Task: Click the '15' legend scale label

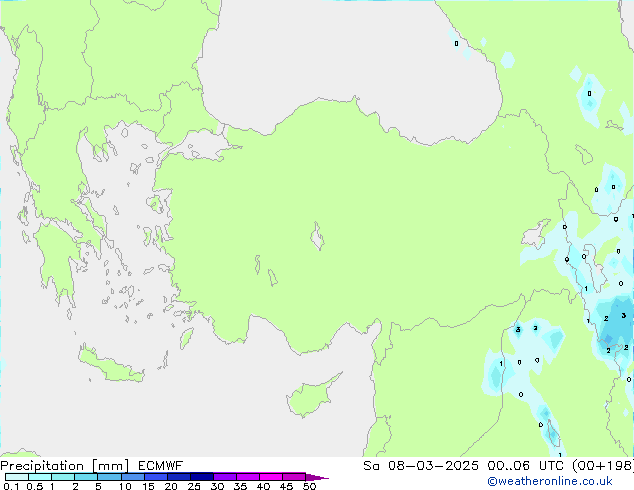Action: (148, 486)
